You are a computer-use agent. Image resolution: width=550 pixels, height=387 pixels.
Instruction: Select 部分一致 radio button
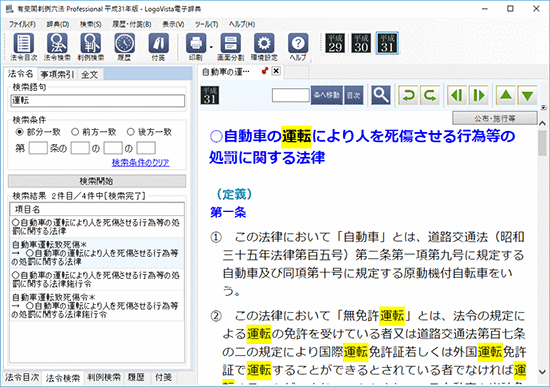[20, 132]
